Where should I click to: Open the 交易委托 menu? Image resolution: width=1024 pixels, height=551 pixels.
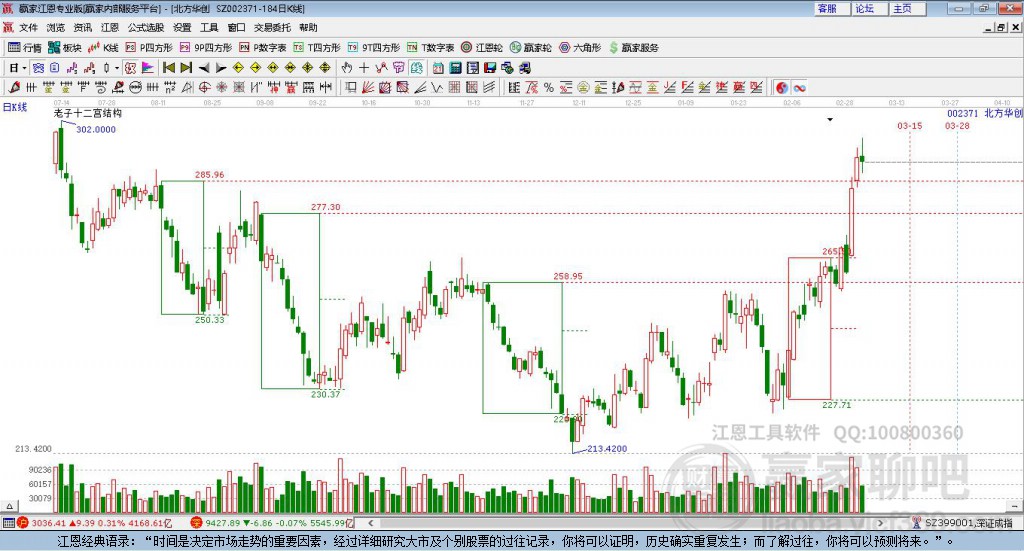click(x=272, y=27)
